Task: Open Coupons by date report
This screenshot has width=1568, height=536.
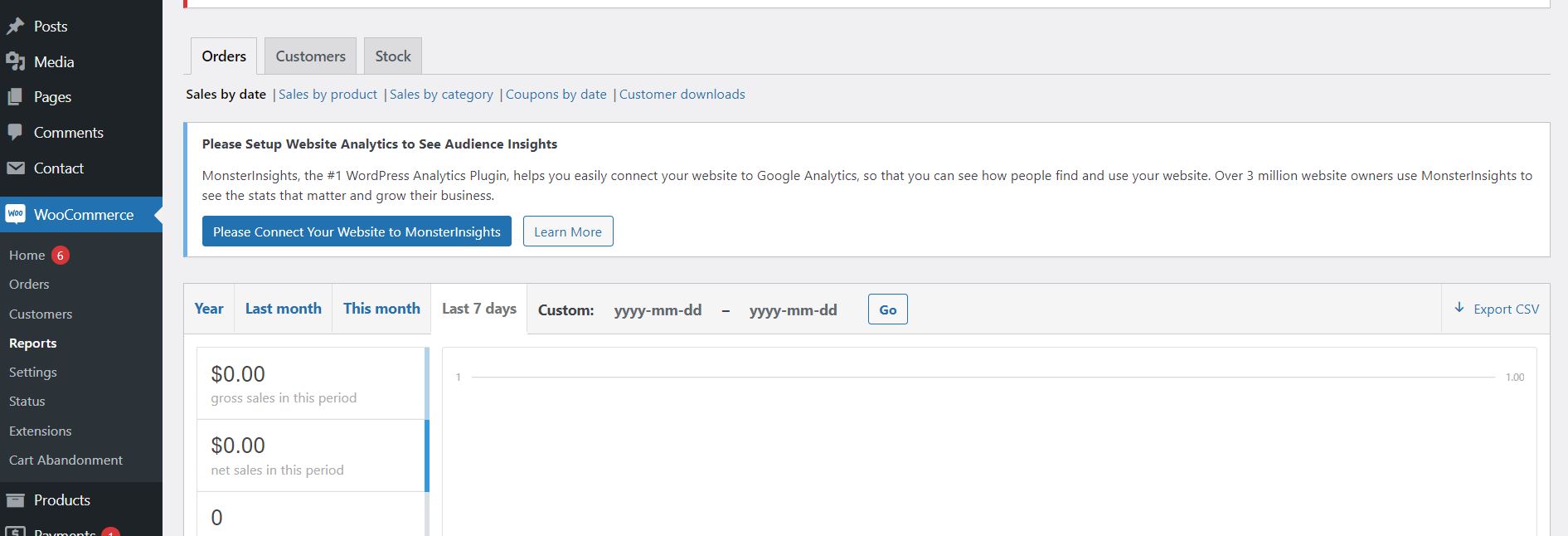Action: [x=556, y=95]
